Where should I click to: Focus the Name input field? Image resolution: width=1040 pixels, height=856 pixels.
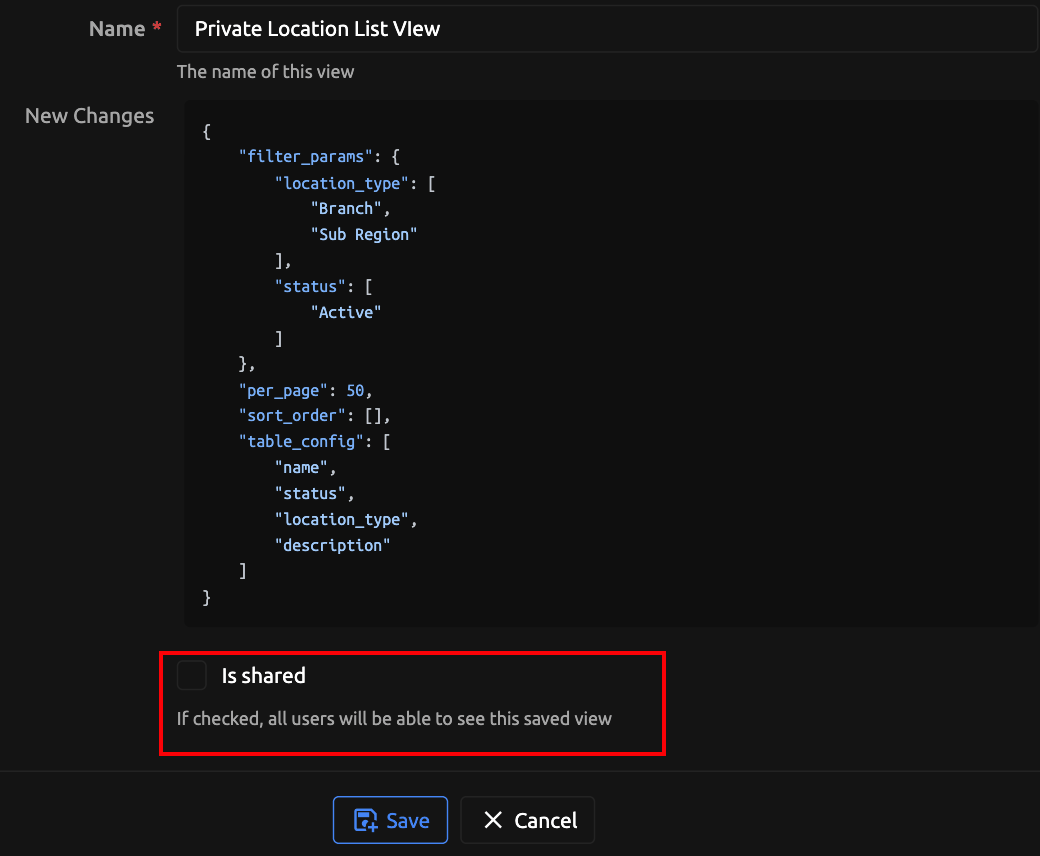coord(606,29)
